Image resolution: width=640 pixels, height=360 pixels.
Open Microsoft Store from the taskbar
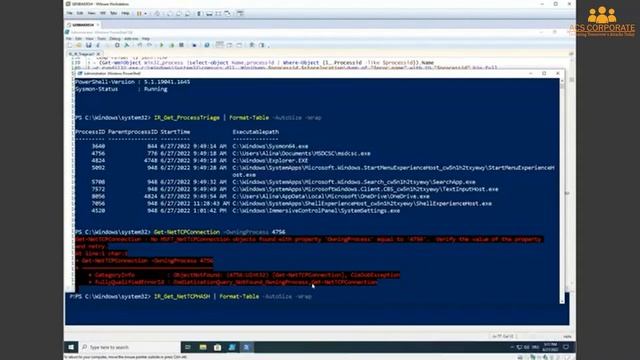[x=218, y=347]
